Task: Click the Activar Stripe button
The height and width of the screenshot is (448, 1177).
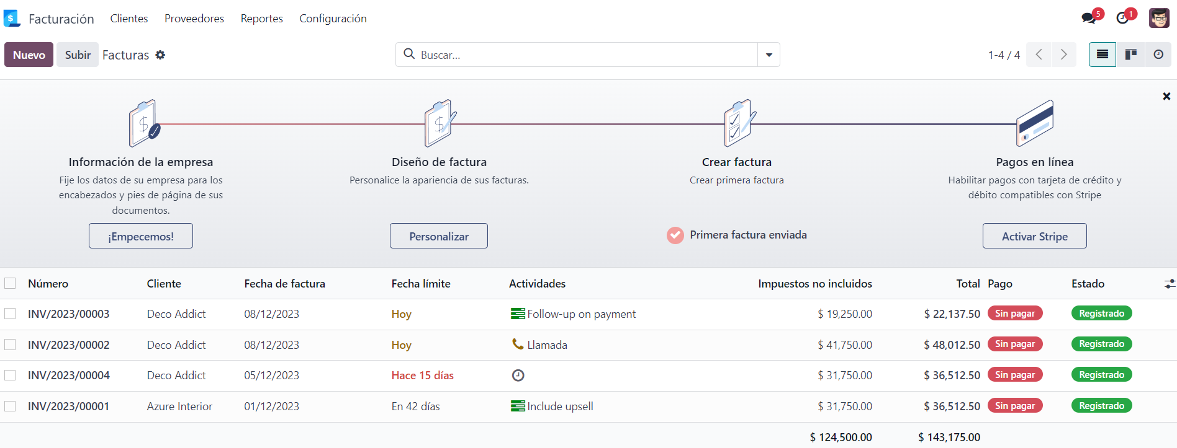Action: (x=1034, y=236)
